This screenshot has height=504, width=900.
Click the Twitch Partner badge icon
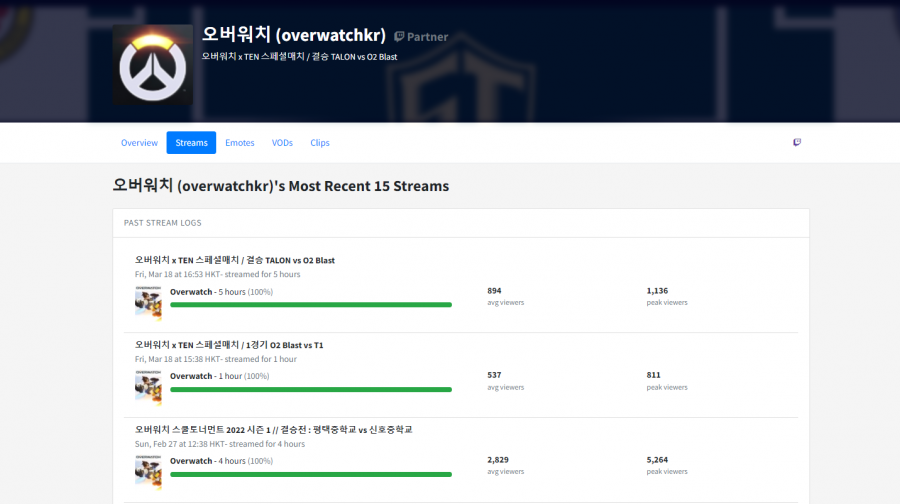click(399, 37)
